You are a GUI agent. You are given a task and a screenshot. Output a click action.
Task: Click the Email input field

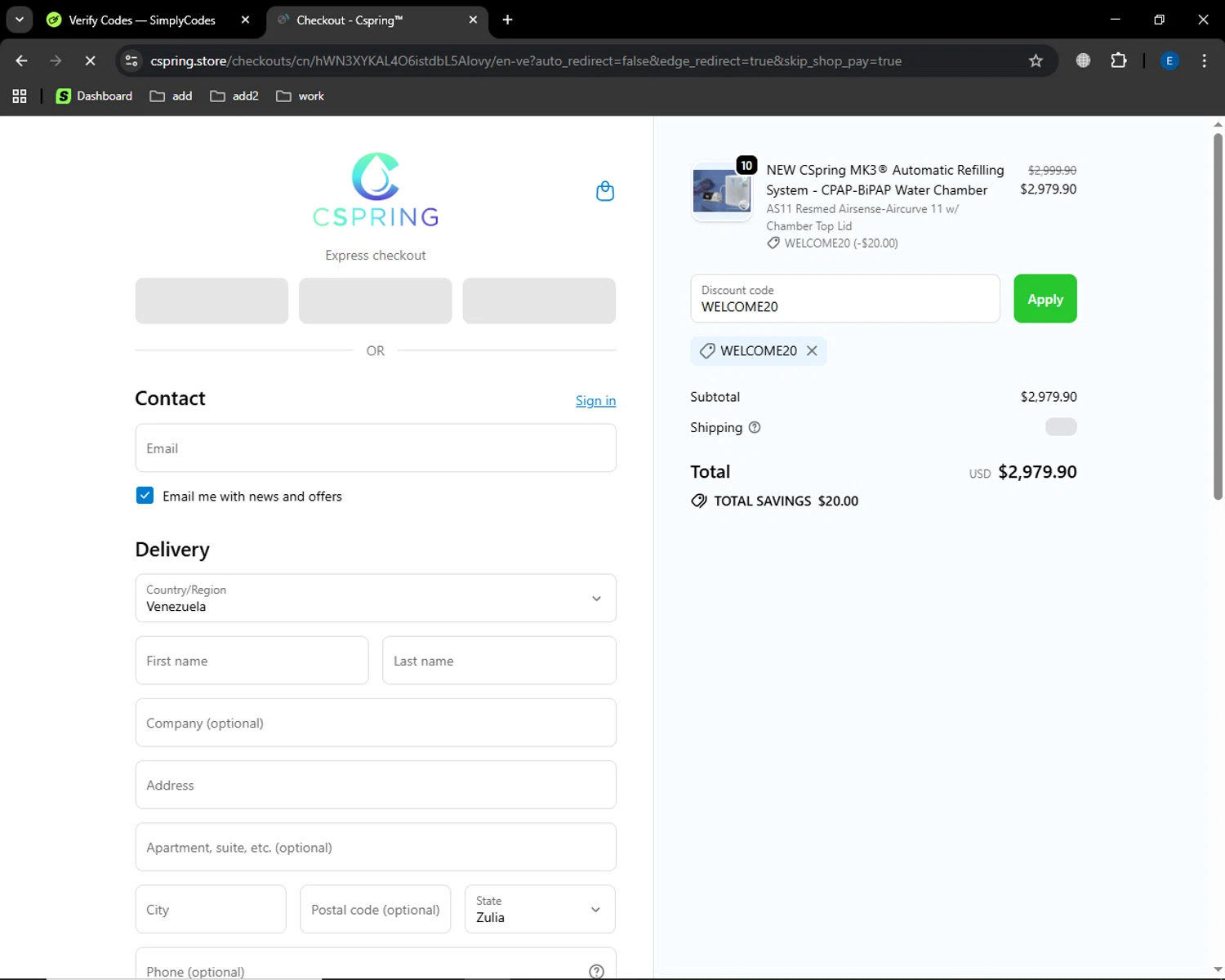[x=376, y=448]
